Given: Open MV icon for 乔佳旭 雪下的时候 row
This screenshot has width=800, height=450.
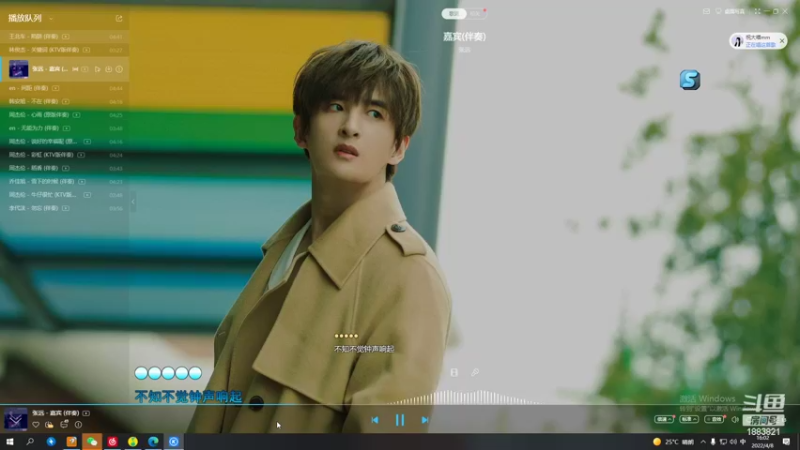Looking at the screenshot, I should click(82, 182).
